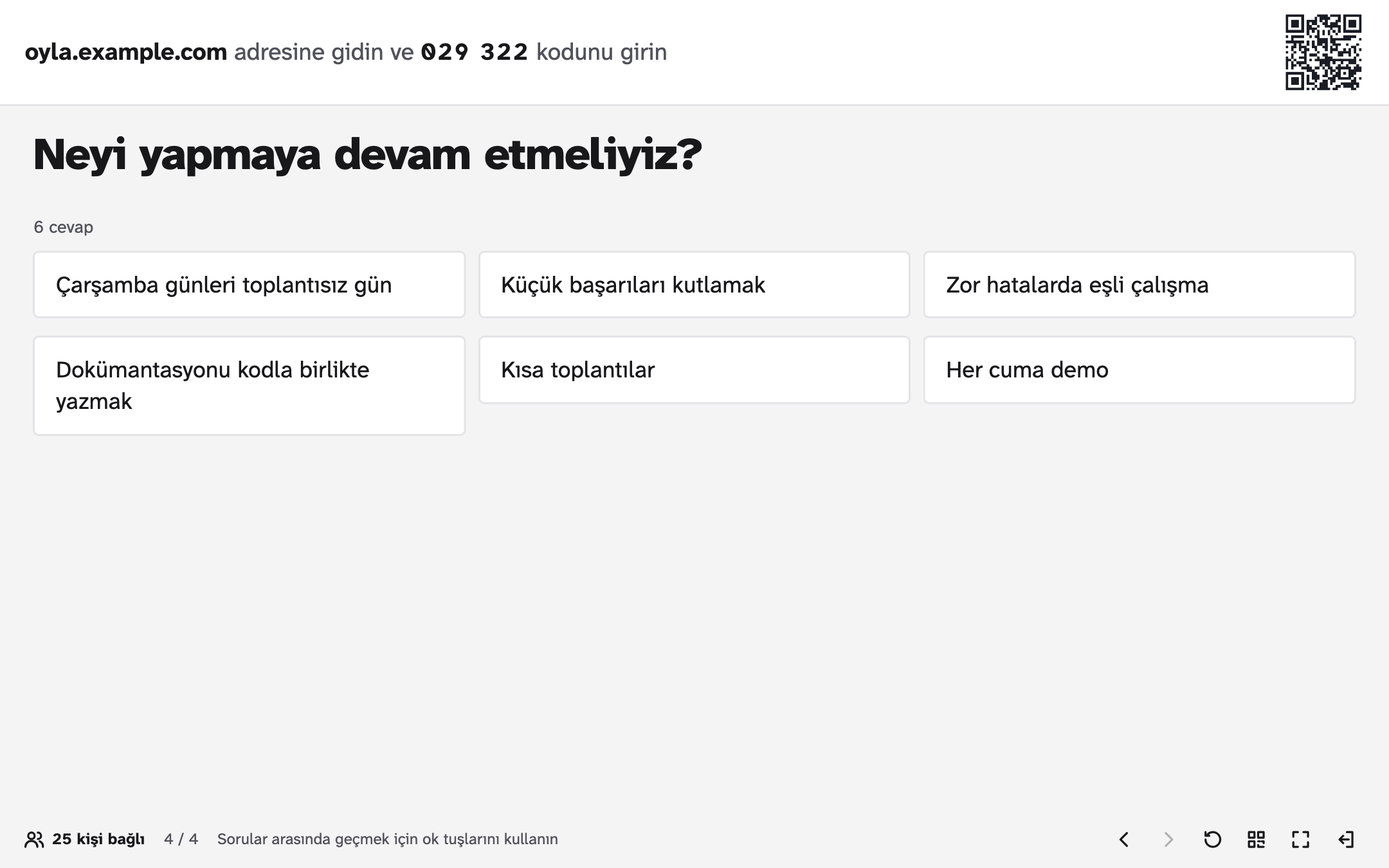
Task: Click the oyla.example.com address
Action: pyautogui.click(x=126, y=52)
